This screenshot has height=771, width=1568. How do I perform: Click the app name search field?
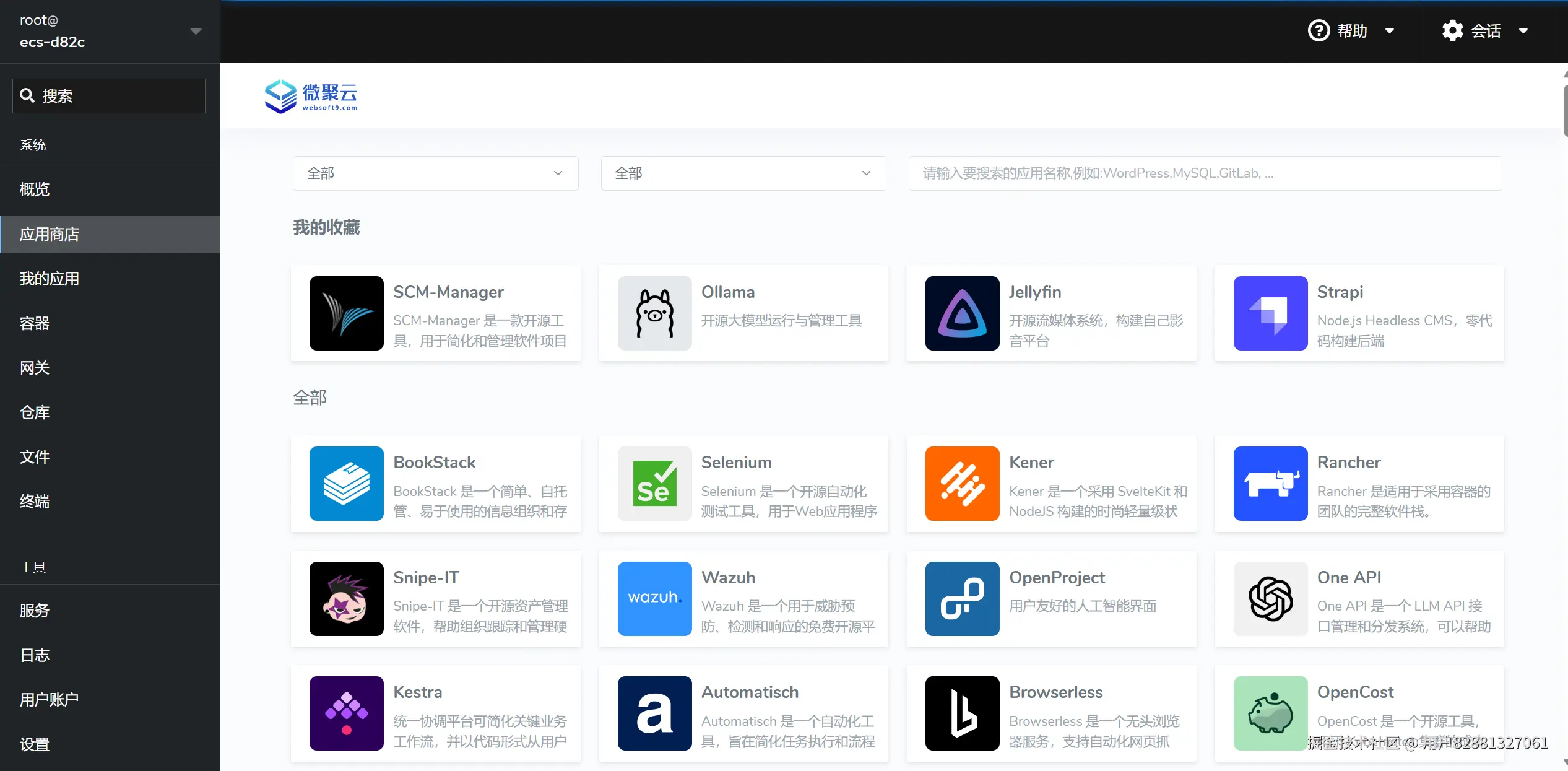tap(1205, 173)
